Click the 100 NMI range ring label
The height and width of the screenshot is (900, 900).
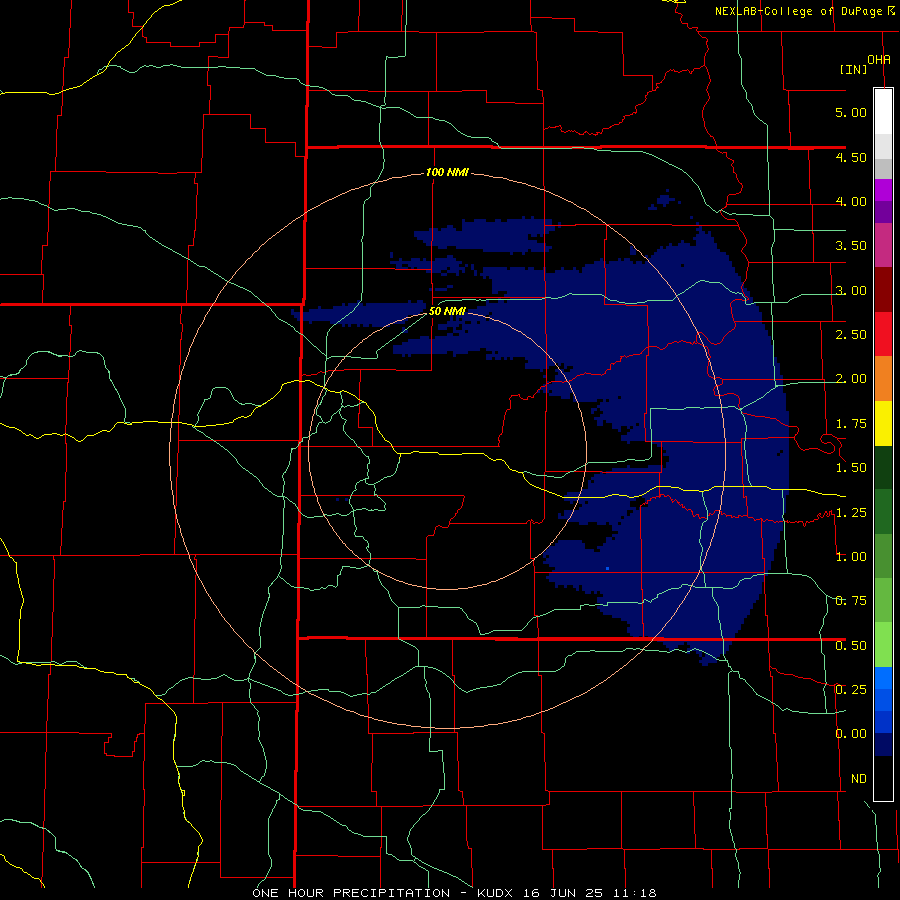pyautogui.click(x=447, y=172)
